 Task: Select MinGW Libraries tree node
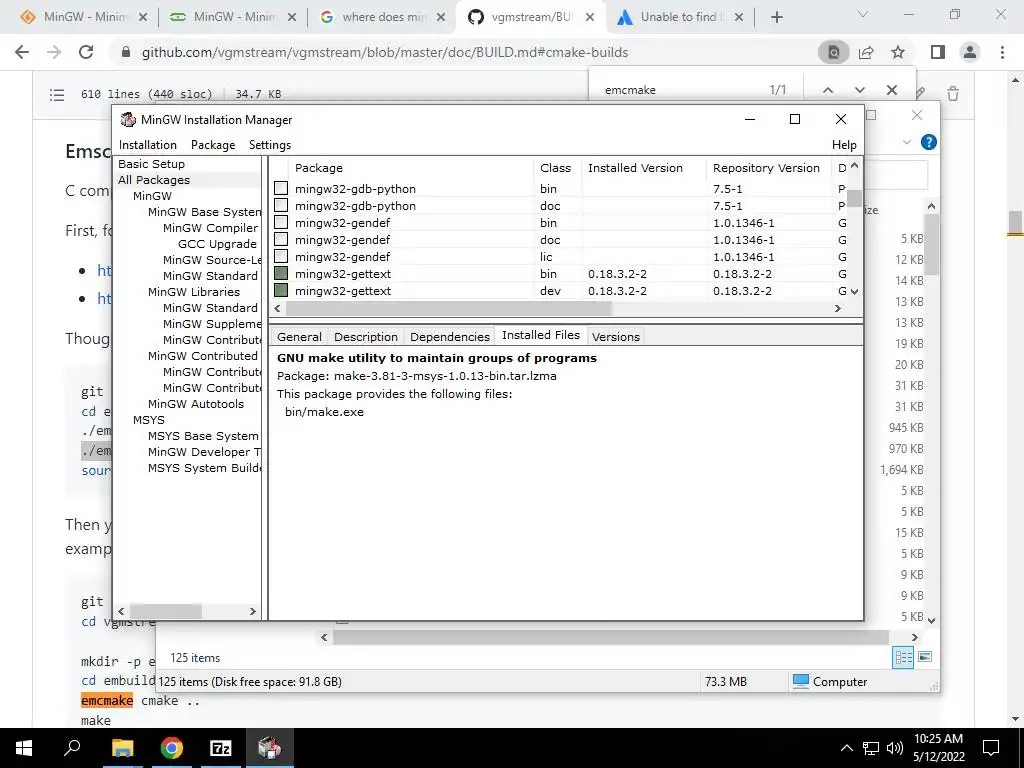194,292
